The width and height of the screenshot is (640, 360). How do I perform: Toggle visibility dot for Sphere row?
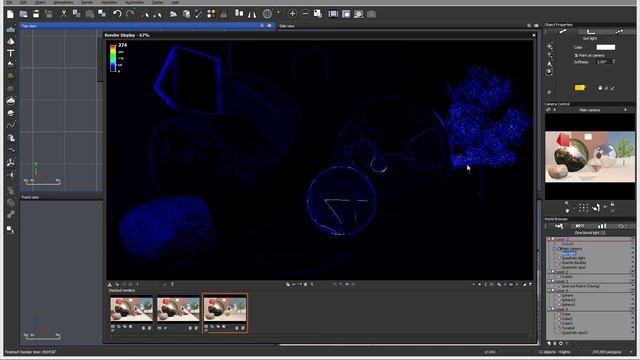click(x=633, y=295)
